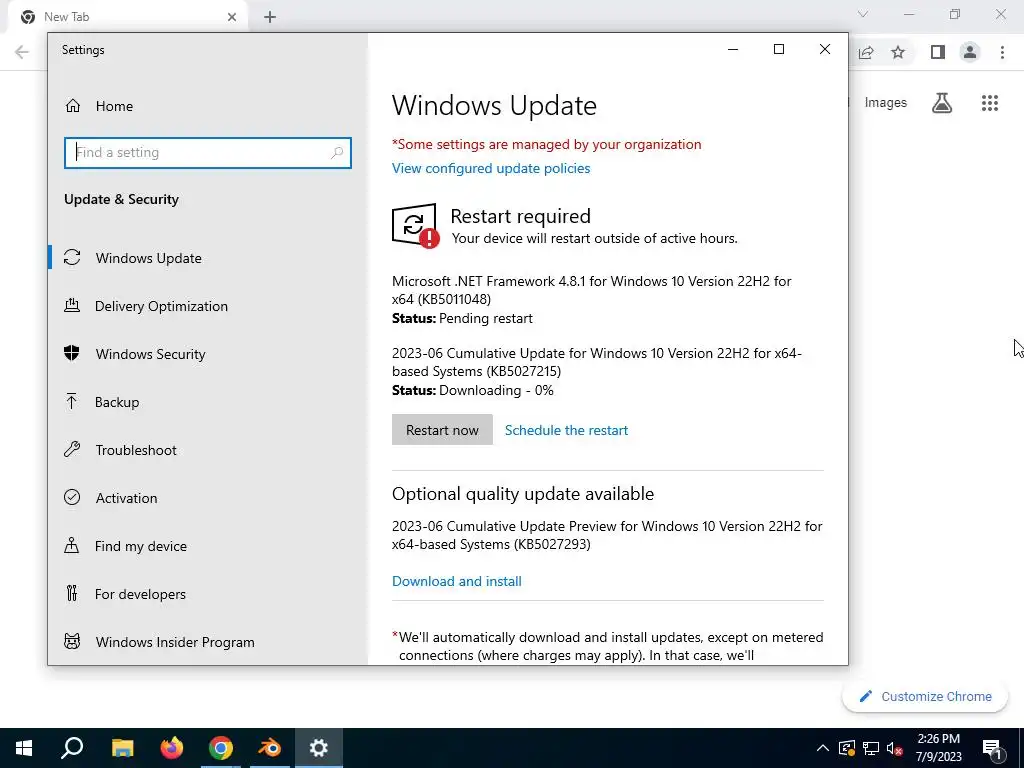
Task: Open File Explorer from the taskbar
Action: [x=122, y=748]
